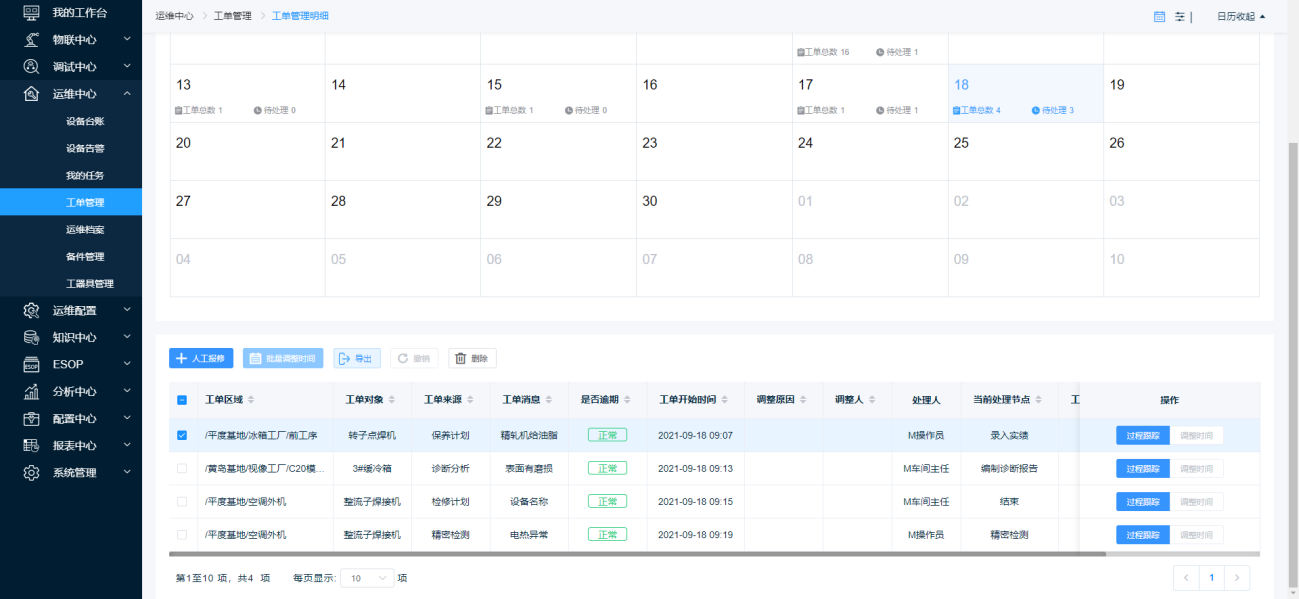1299x599 pixels.
Task: Click the 人工报修 button
Action: pos(202,358)
